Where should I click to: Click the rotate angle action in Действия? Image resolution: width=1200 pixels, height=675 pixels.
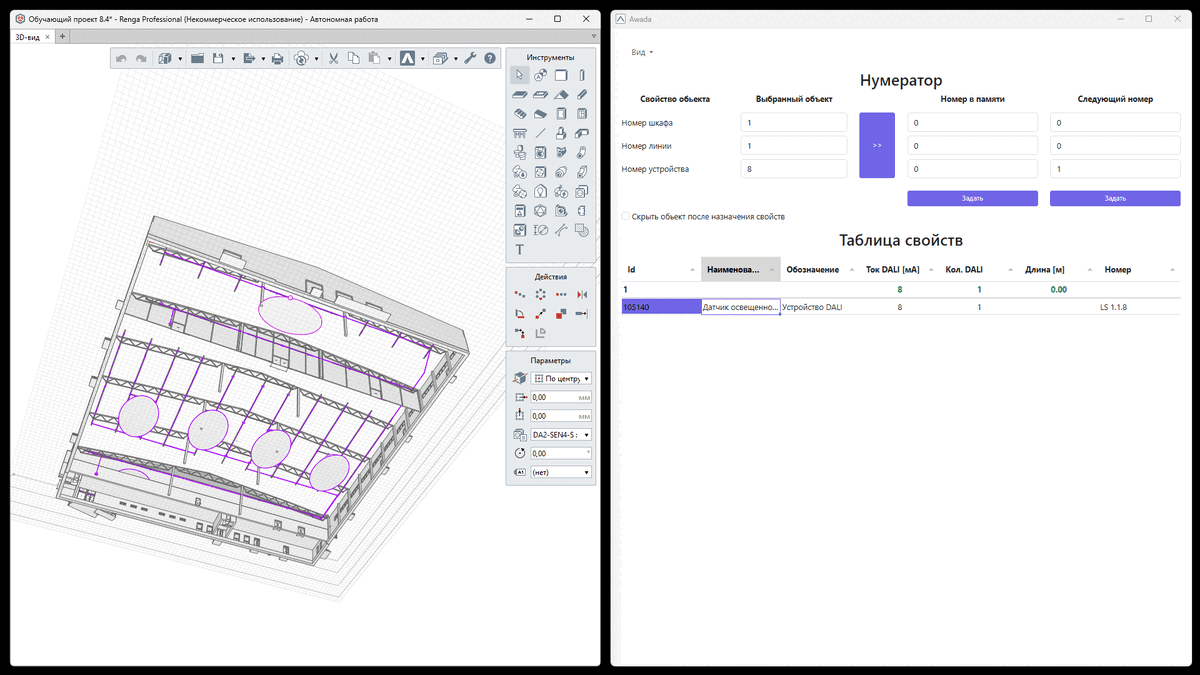[520, 314]
